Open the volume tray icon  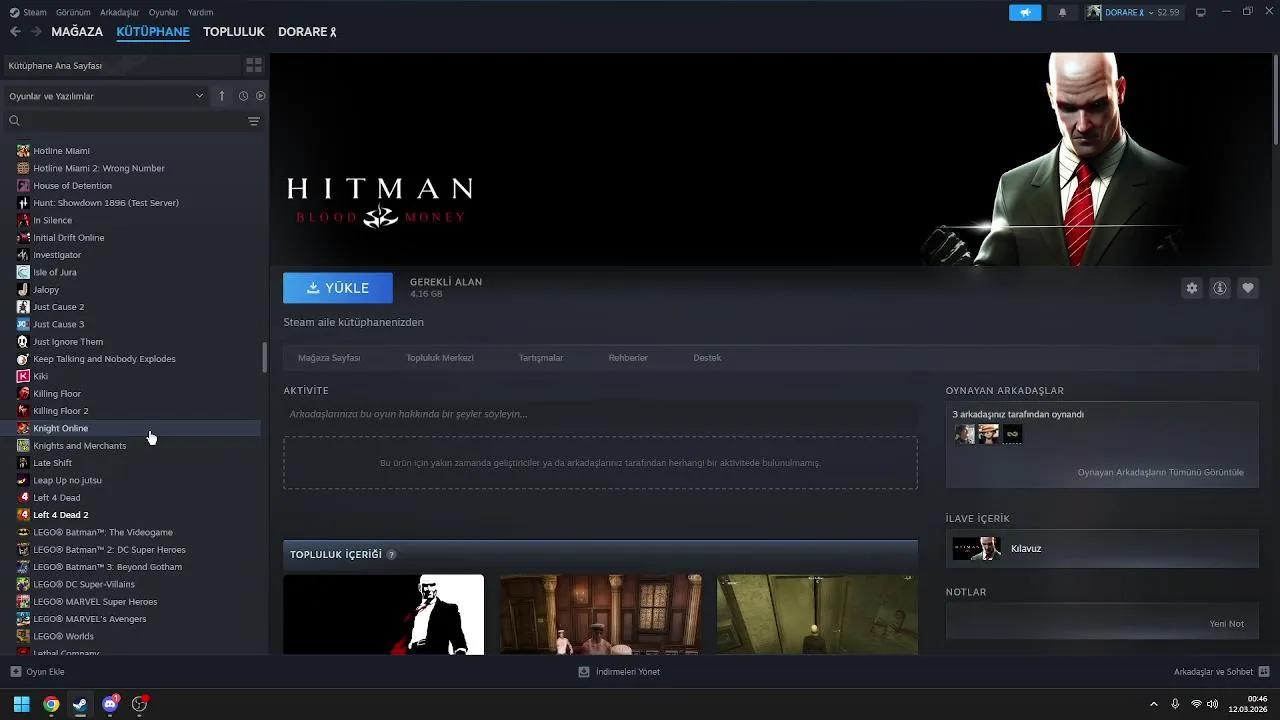(1212, 704)
